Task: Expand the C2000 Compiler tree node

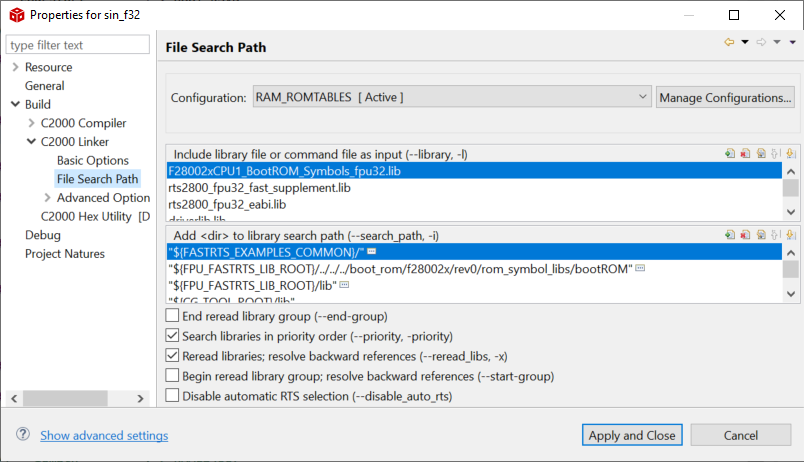Action: point(32,123)
